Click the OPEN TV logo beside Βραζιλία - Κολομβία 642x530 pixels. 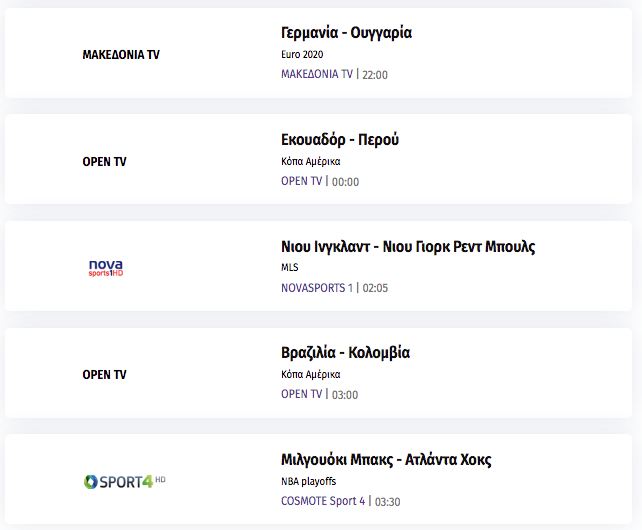104,375
